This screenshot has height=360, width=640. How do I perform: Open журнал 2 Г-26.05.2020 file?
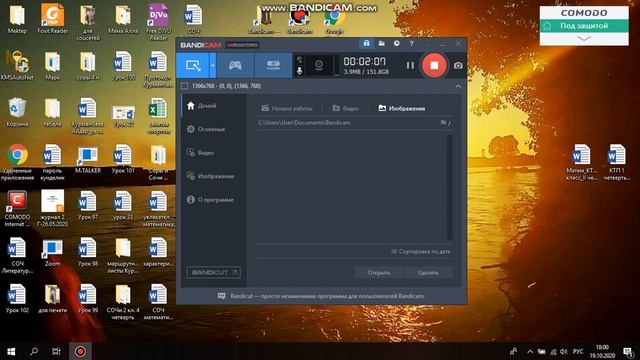point(52,209)
